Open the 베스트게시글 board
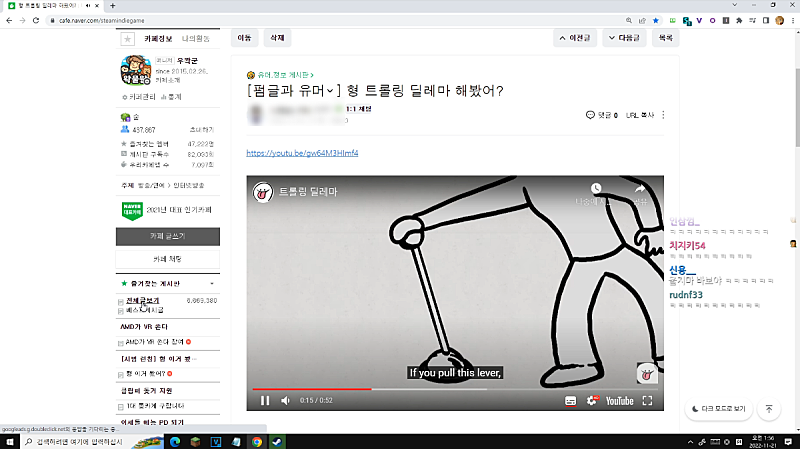Screen dimensions: 800x449 (145, 310)
